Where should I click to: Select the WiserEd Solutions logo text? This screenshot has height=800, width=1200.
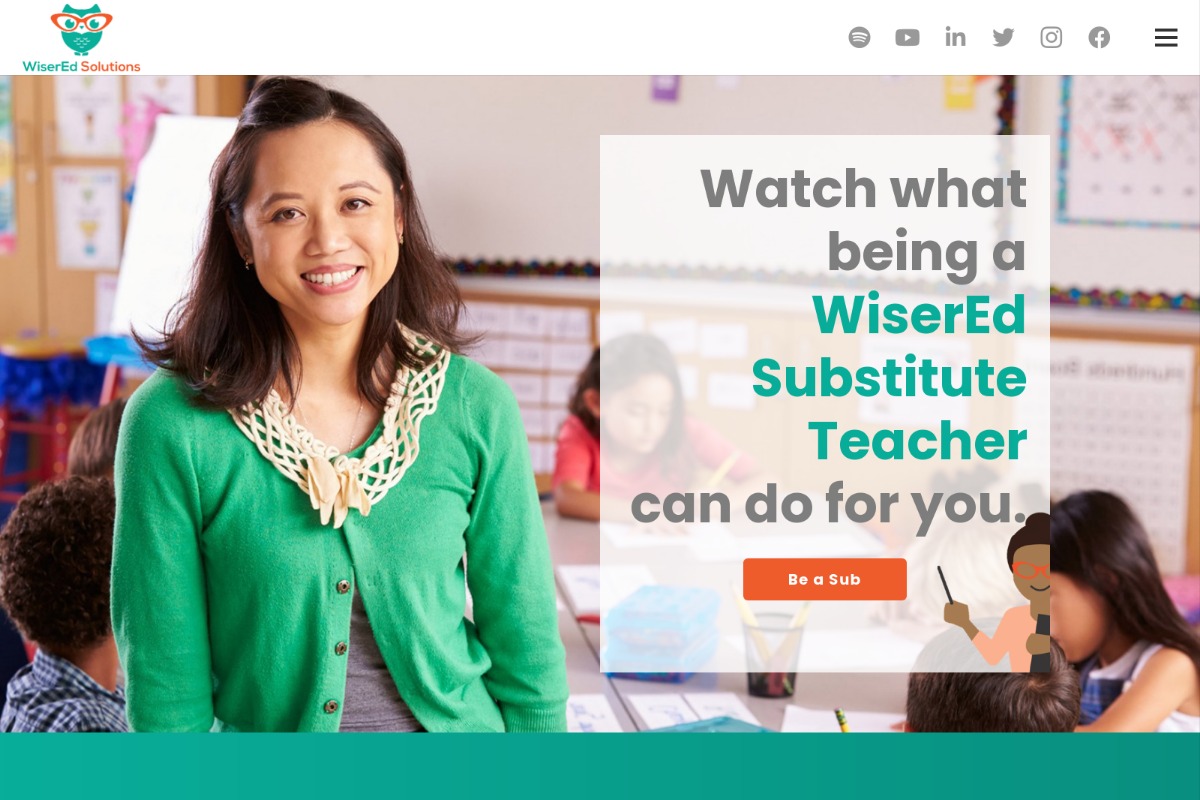[x=81, y=67]
